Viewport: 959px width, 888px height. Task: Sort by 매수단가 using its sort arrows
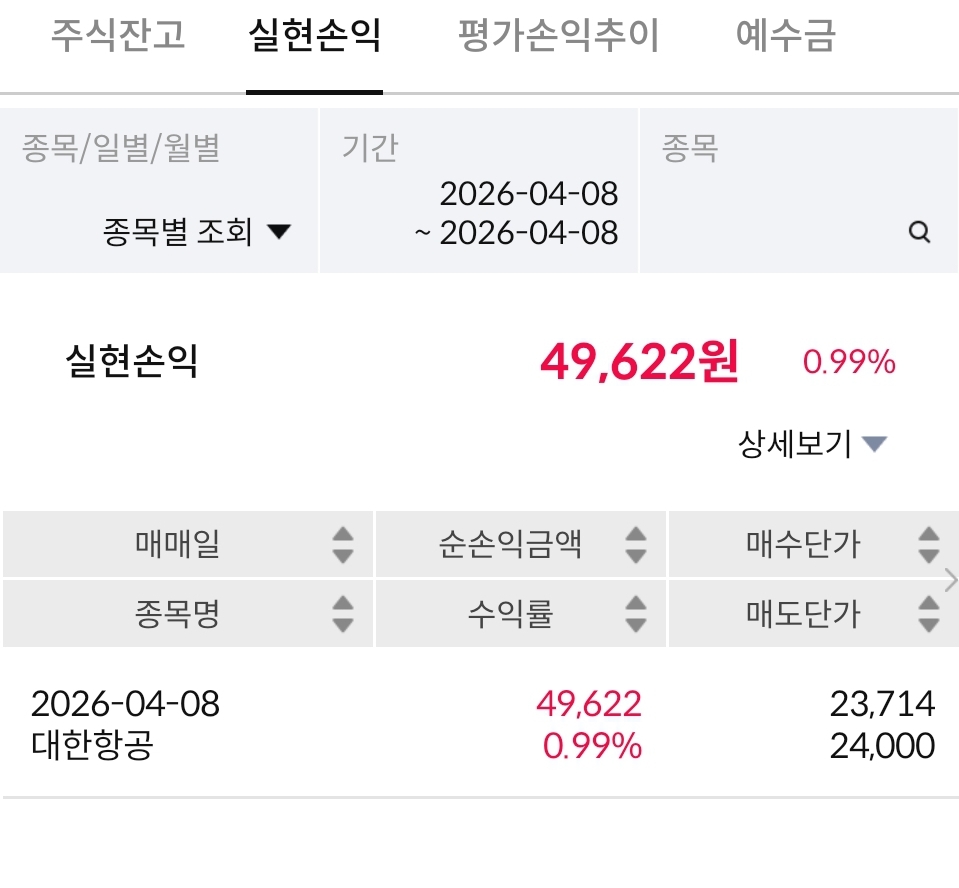click(928, 545)
